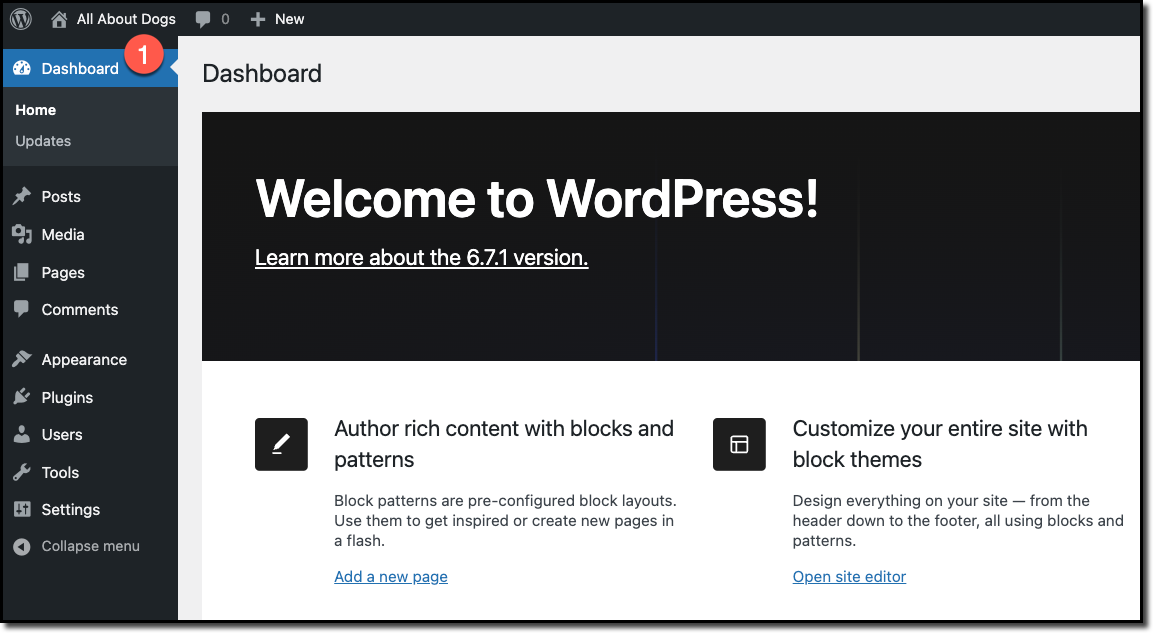Screen dimensions: 1153x633
Task: Click the pencil icon beside the blocks description
Action: 281,444
